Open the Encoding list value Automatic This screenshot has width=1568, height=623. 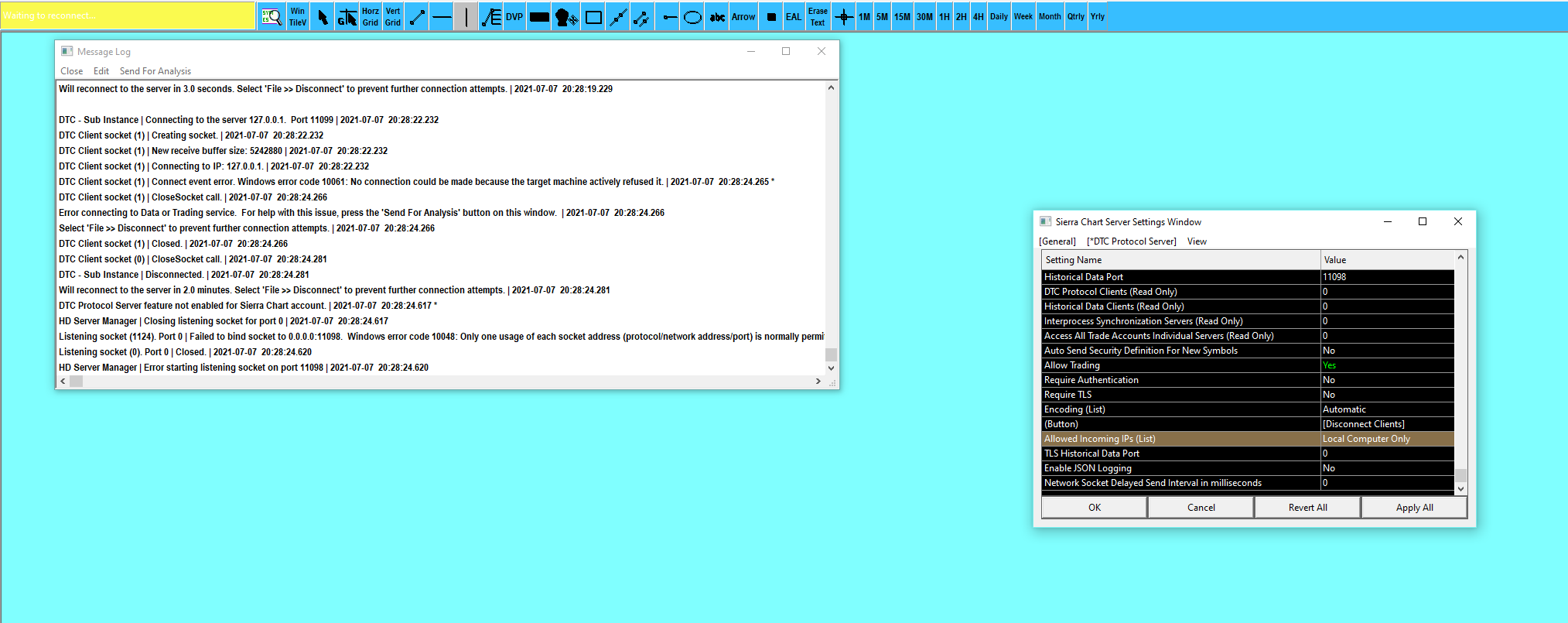tap(1388, 409)
